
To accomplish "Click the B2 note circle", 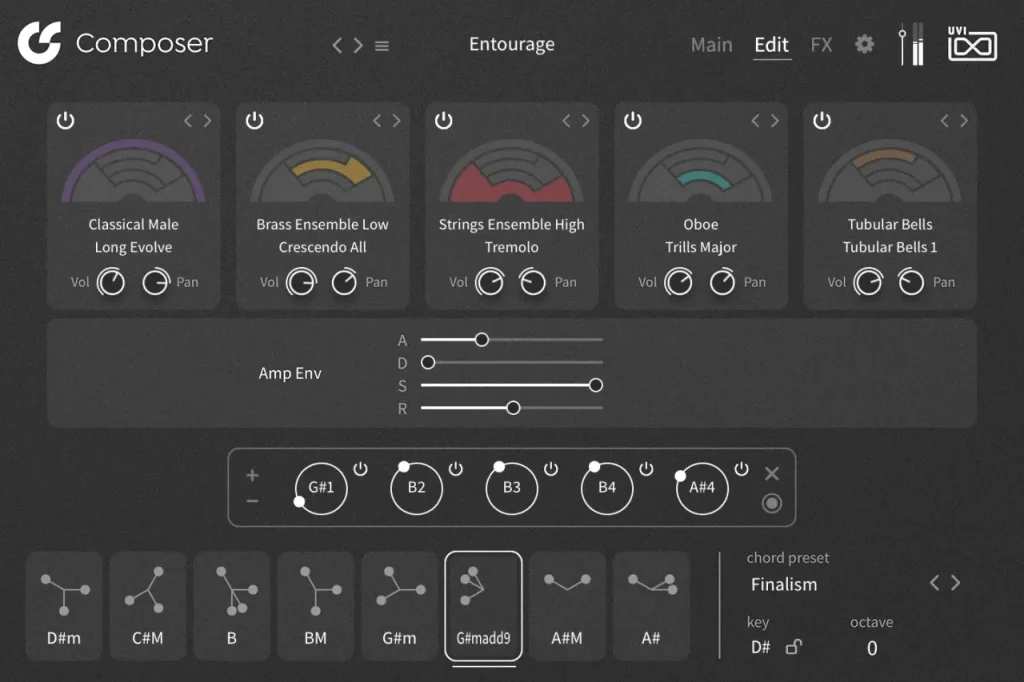I will coord(416,488).
